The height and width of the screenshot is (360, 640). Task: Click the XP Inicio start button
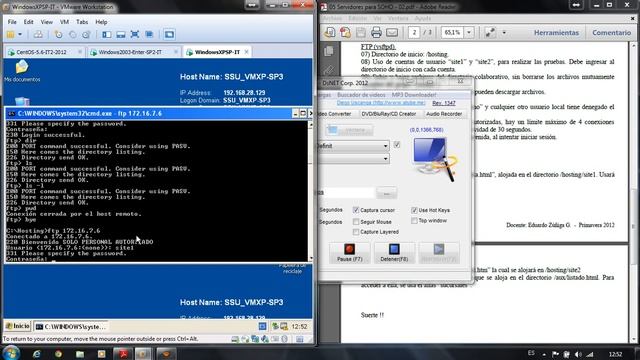coord(18,326)
